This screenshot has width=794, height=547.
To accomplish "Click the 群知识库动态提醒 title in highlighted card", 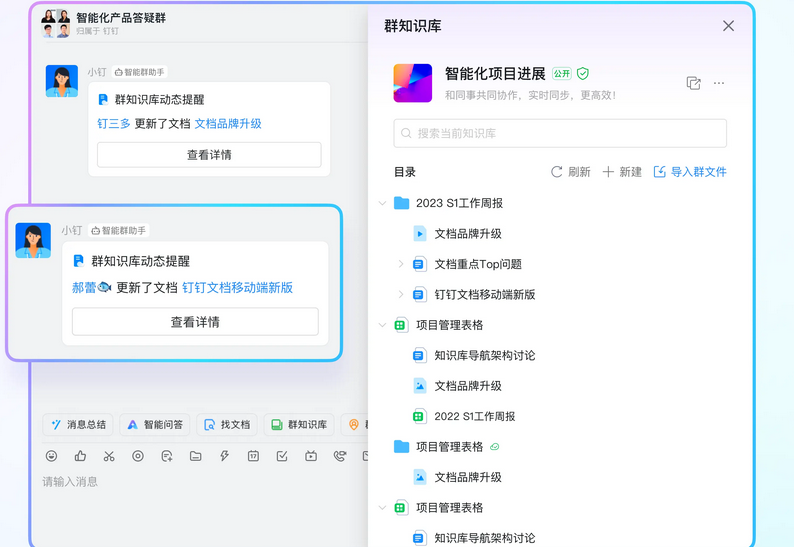I will coord(140,261).
